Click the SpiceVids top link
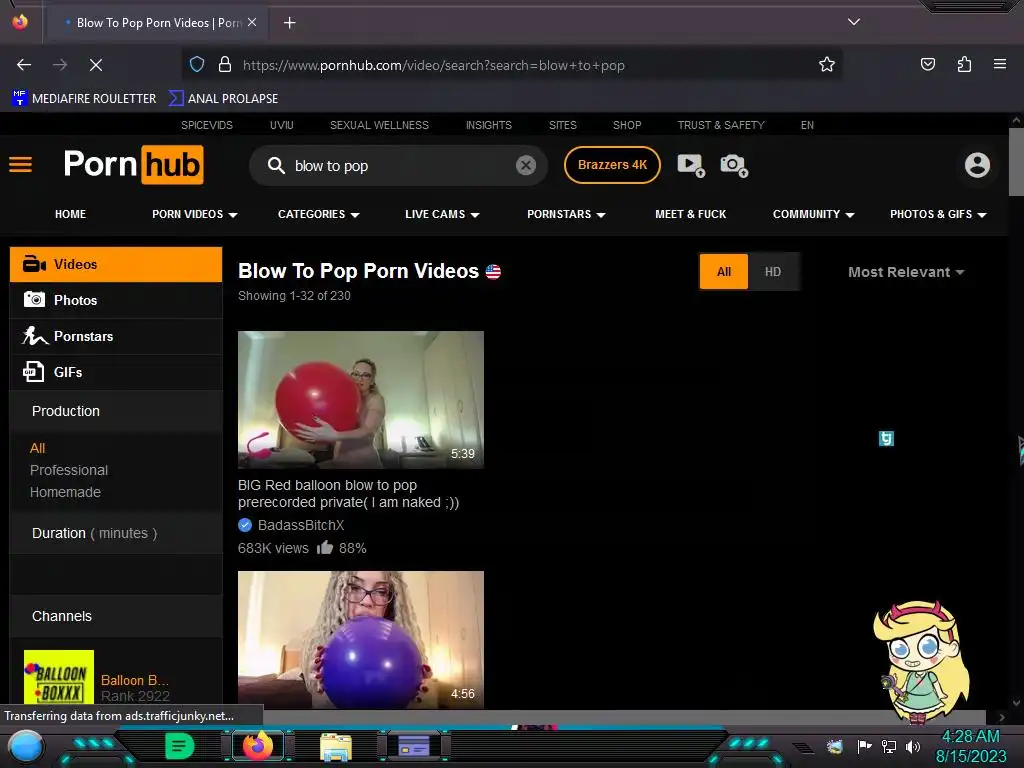 coord(207,125)
